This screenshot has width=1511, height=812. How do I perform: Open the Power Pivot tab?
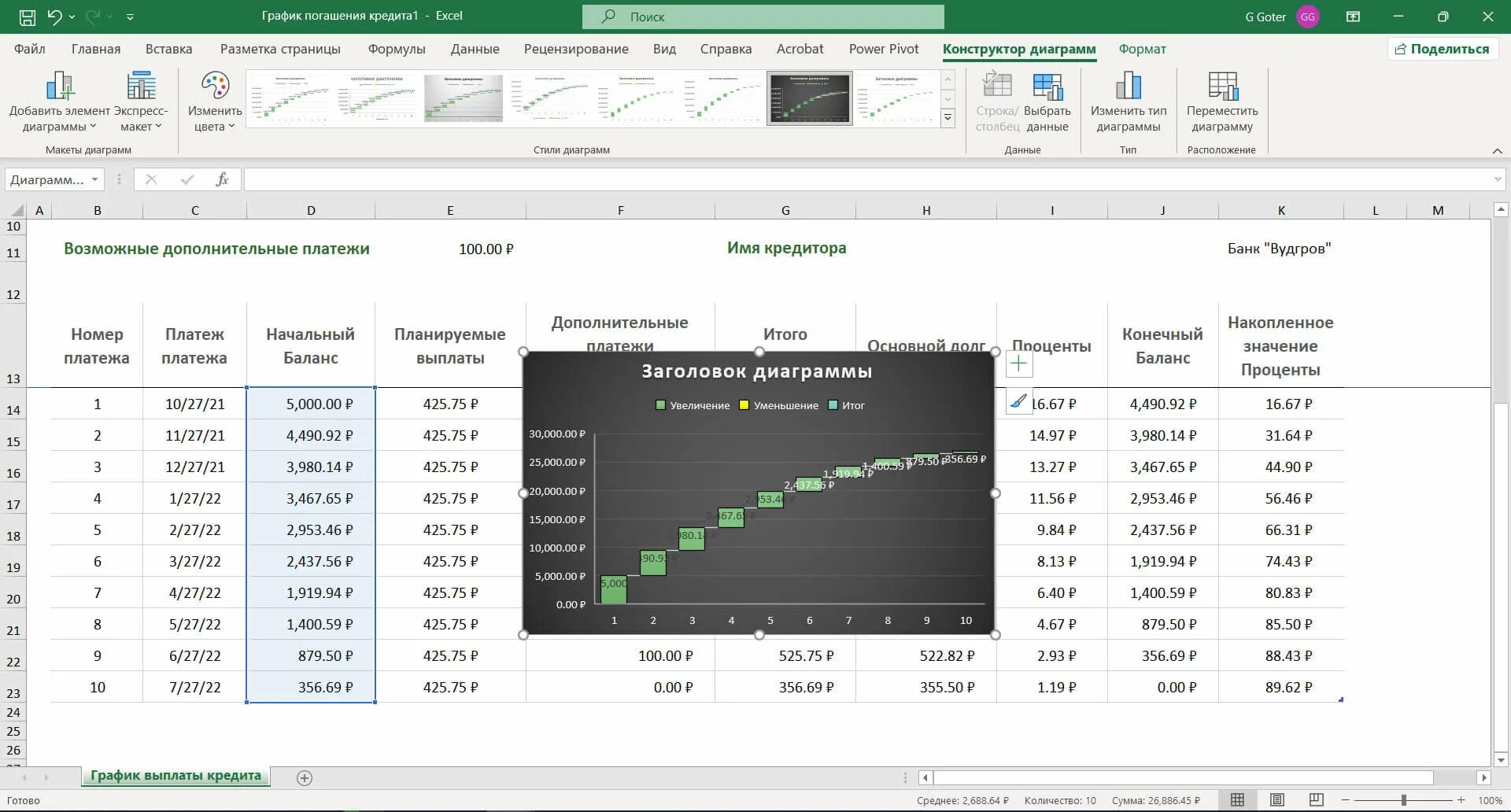[883, 49]
